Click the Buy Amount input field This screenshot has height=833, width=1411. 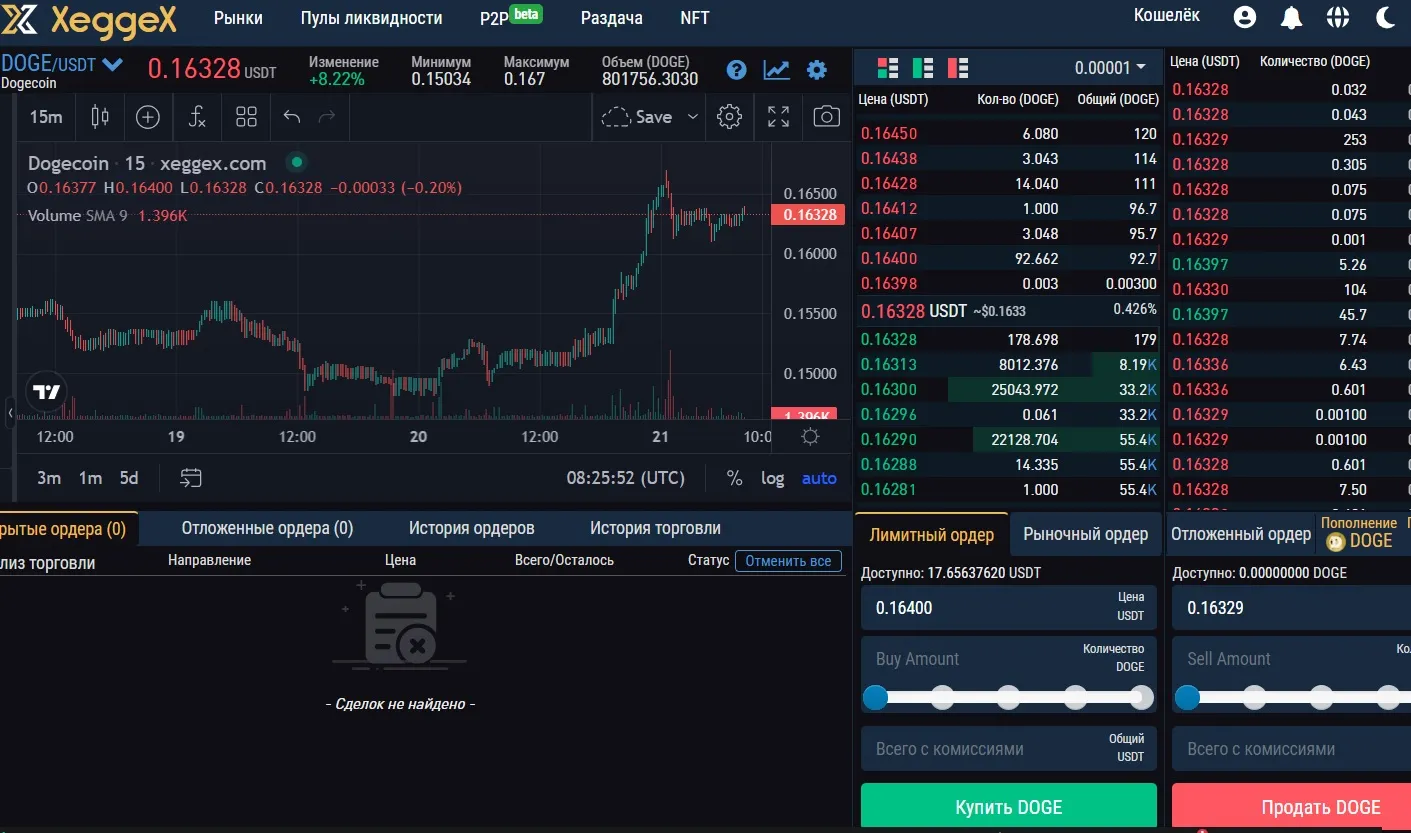[1009, 659]
